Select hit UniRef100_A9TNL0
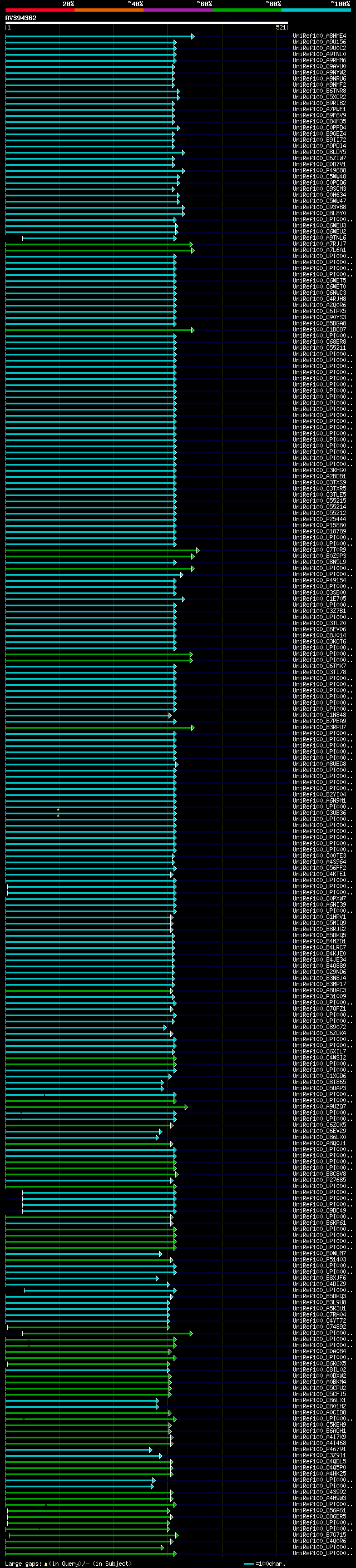Viewport: 356px width, 1568px height. pyautogui.click(x=319, y=54)
